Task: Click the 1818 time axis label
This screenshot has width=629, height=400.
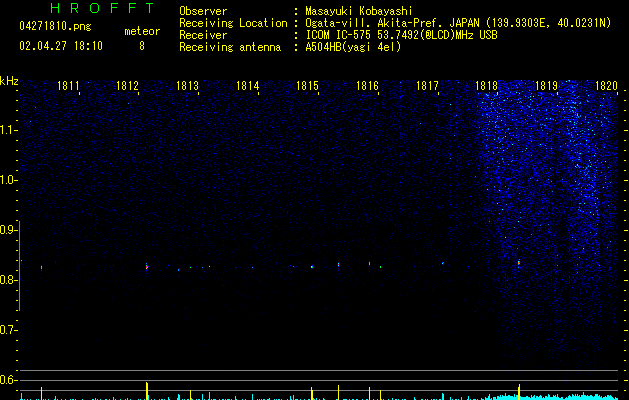Action: pyautogui.click(x=486, y=86)
